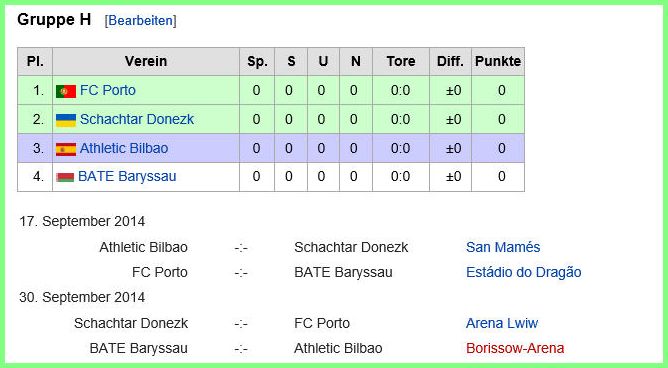The image size is (668, 368).
Task: Click the Gruppe H heading
Action: coord(54,20)
